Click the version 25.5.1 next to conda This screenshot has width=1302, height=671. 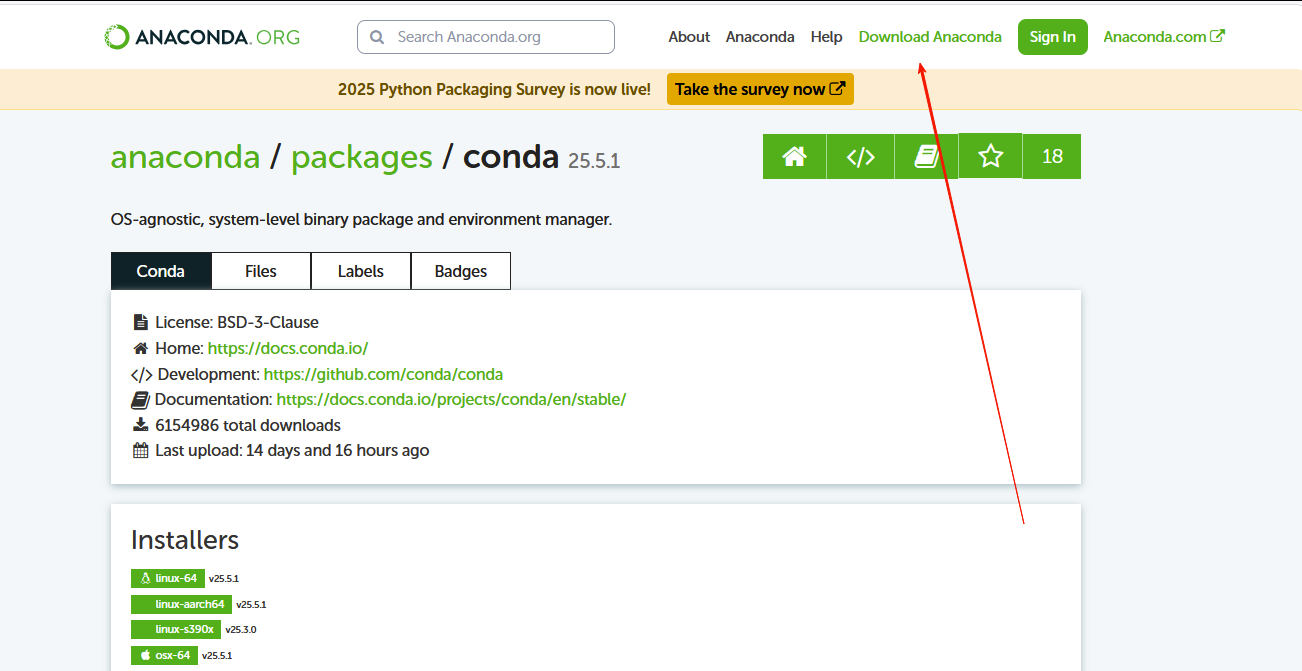click(594, 161)
